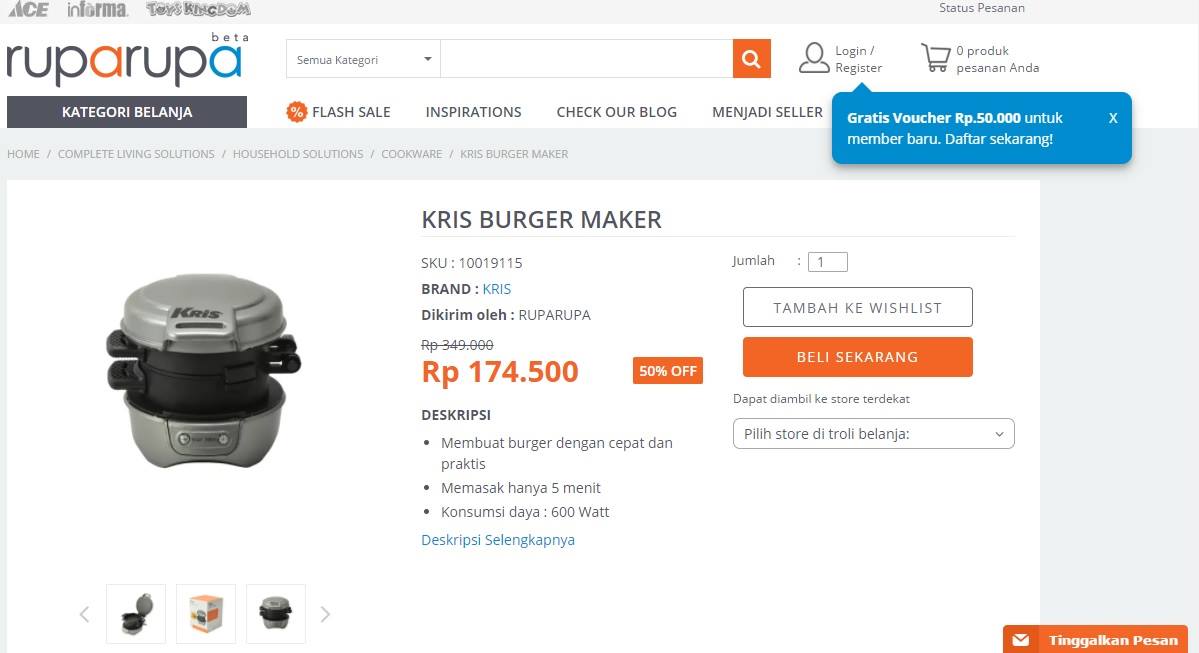Open the Informa brand logo
The image size is (1199, 653).
tap(97, 9)
